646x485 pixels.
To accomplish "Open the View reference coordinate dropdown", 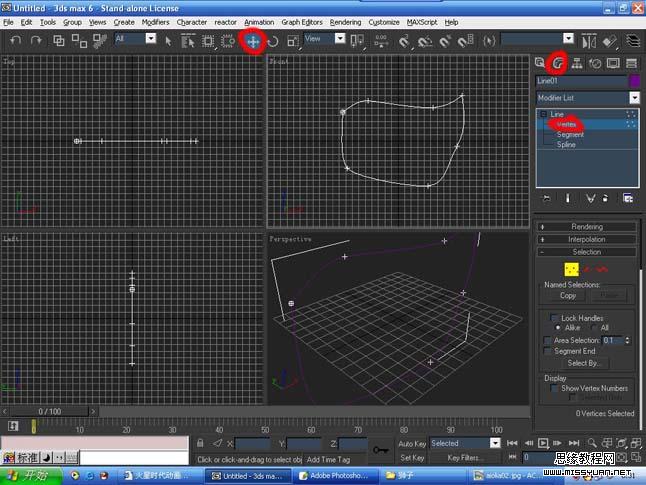I will click(340, 38).
